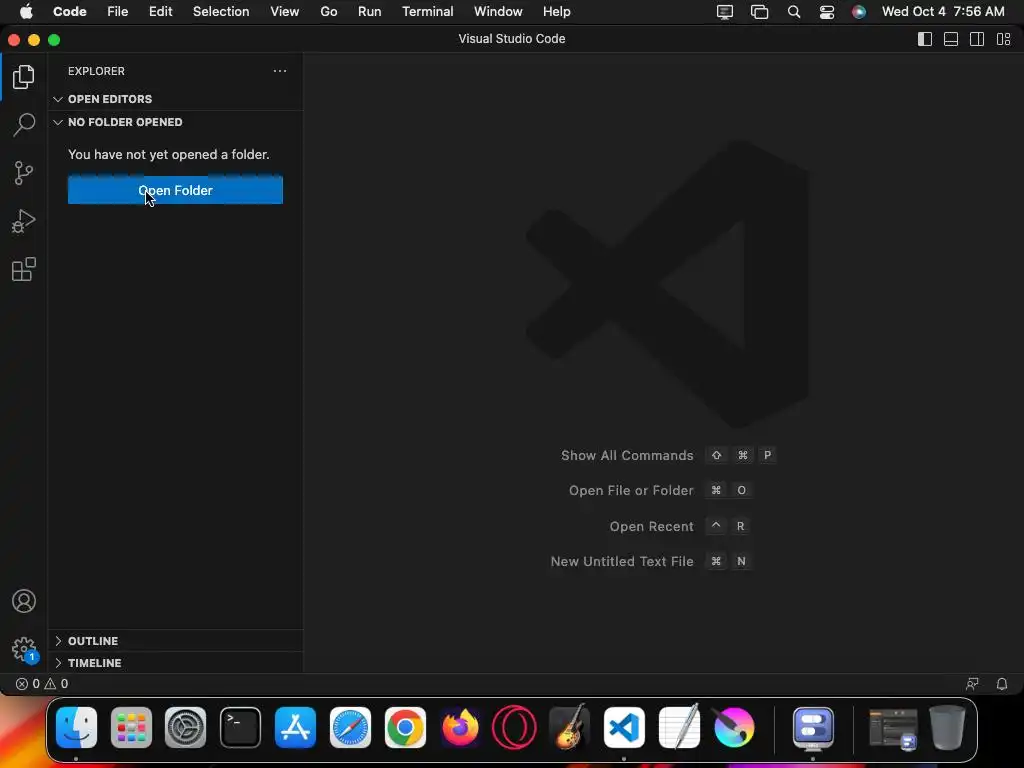Open the Window menu
The height and width of the screenshot is (768, 1024).
[498, 12]
